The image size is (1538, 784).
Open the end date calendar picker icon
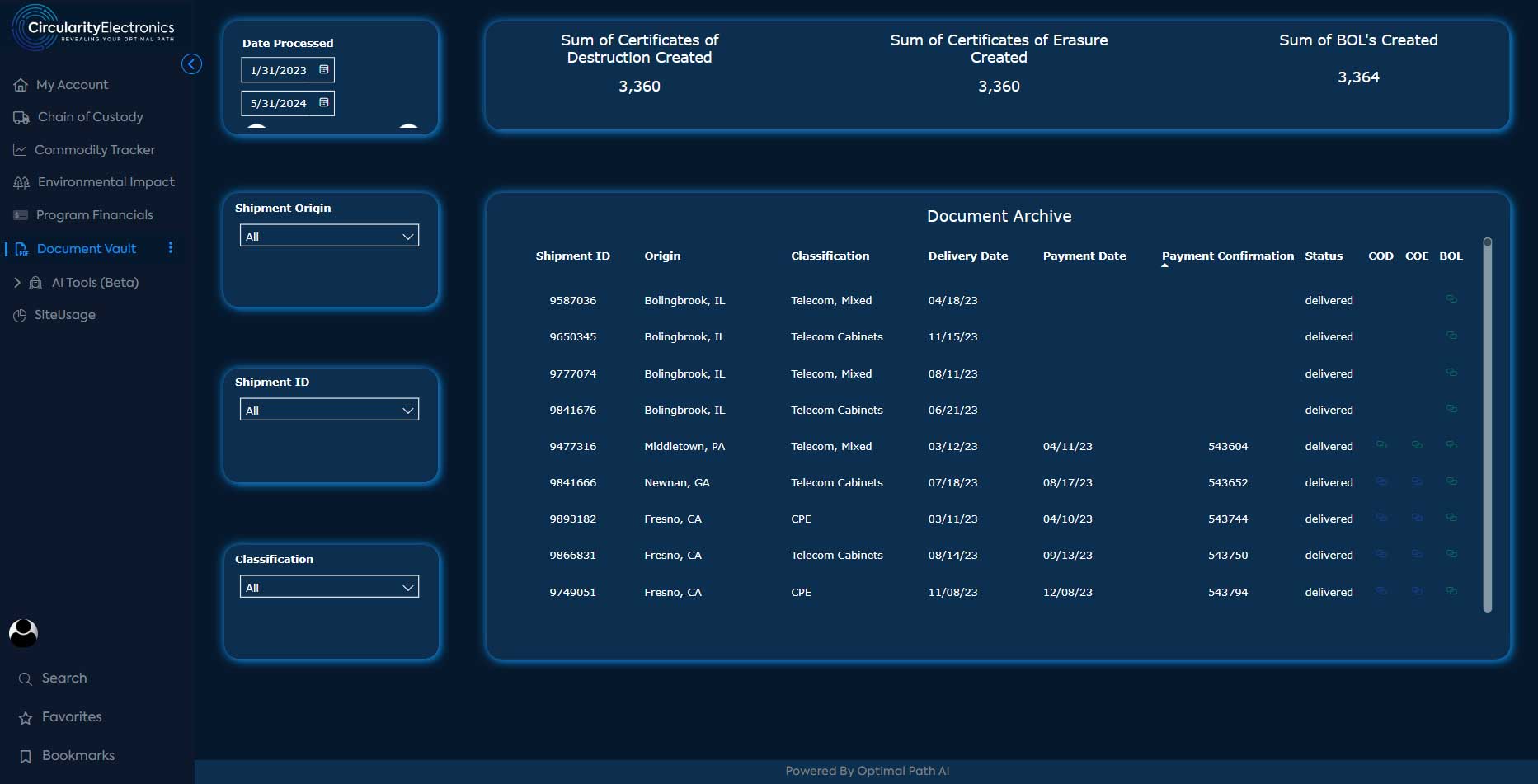point(324,103)
